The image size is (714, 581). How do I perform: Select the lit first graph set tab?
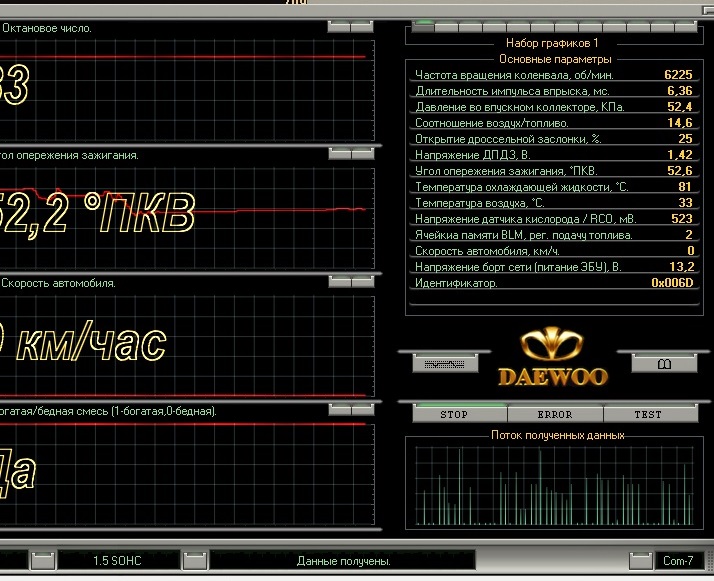[x=423, y=27]
